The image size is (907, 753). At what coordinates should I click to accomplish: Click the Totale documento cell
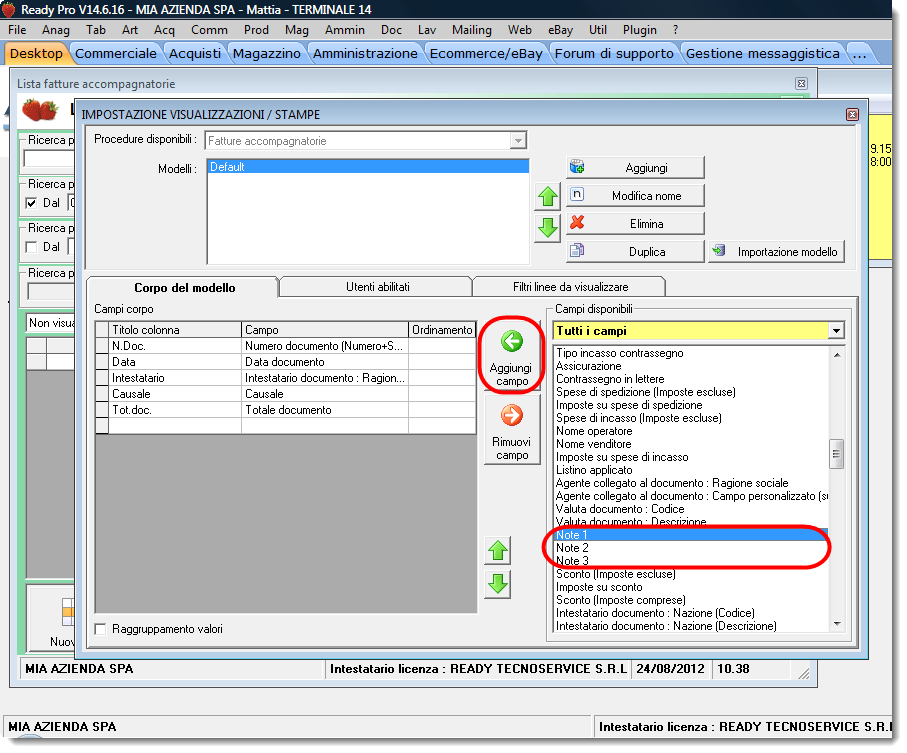coord(325,410)
